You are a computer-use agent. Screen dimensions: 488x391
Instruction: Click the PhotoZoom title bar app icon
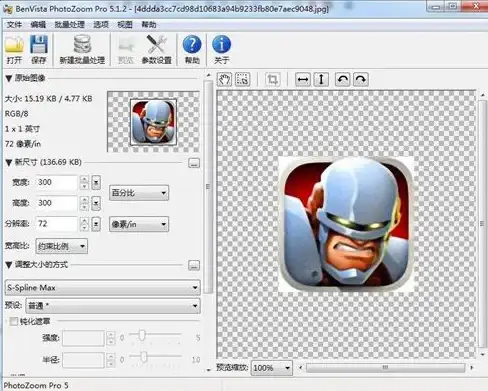7,9
